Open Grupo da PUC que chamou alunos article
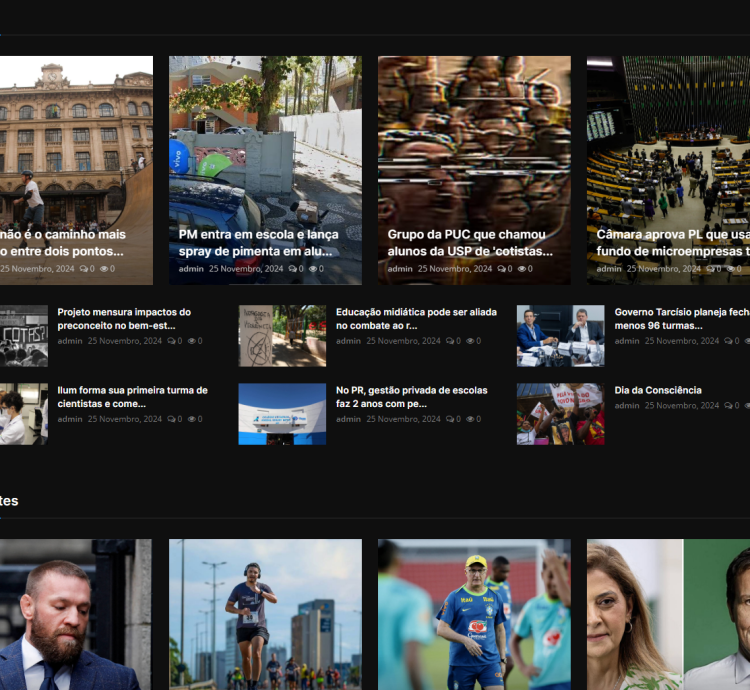Image resolution: width=750 pixels, height=690 pixels. 467,242
